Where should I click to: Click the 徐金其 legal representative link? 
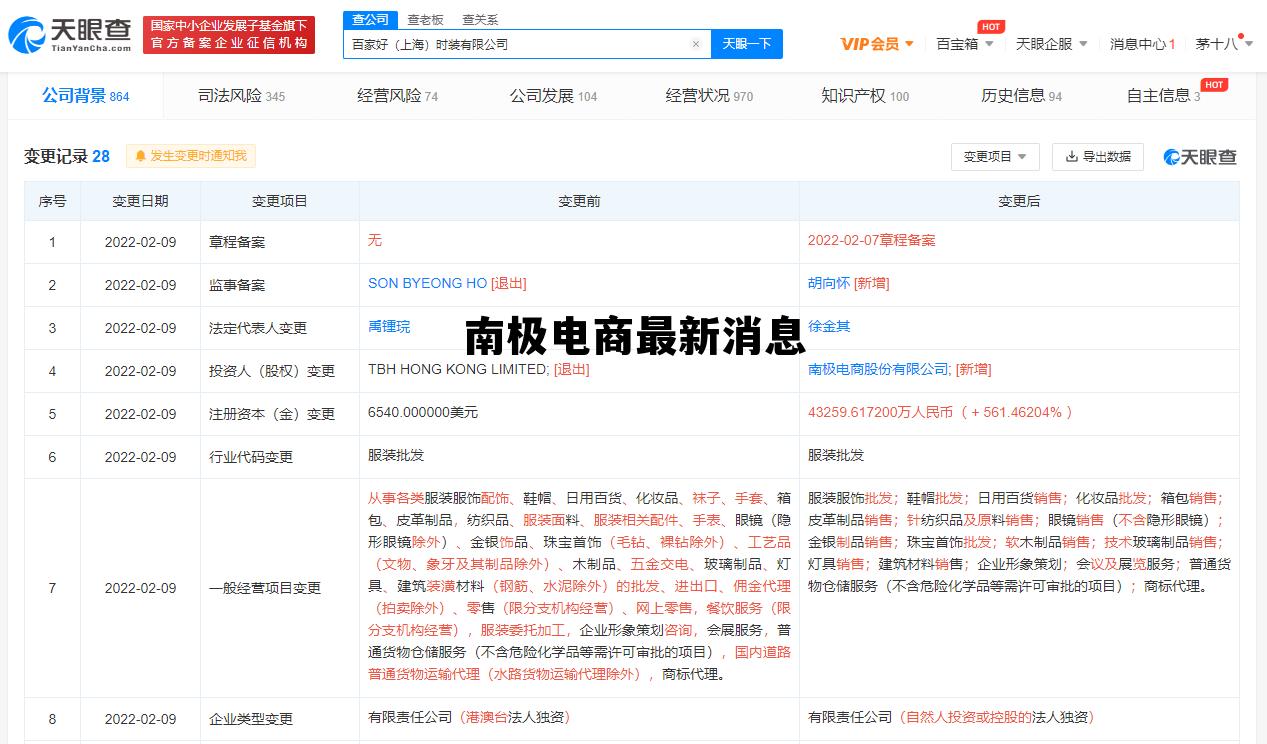827,327
